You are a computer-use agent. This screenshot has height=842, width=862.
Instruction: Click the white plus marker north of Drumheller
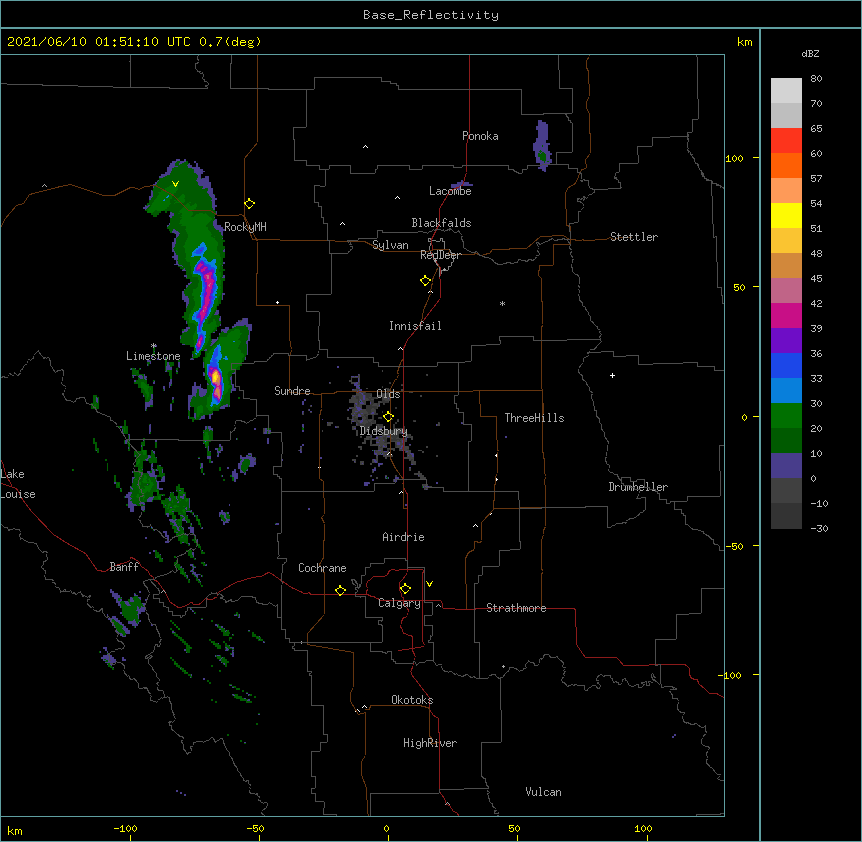coord(612,375)
